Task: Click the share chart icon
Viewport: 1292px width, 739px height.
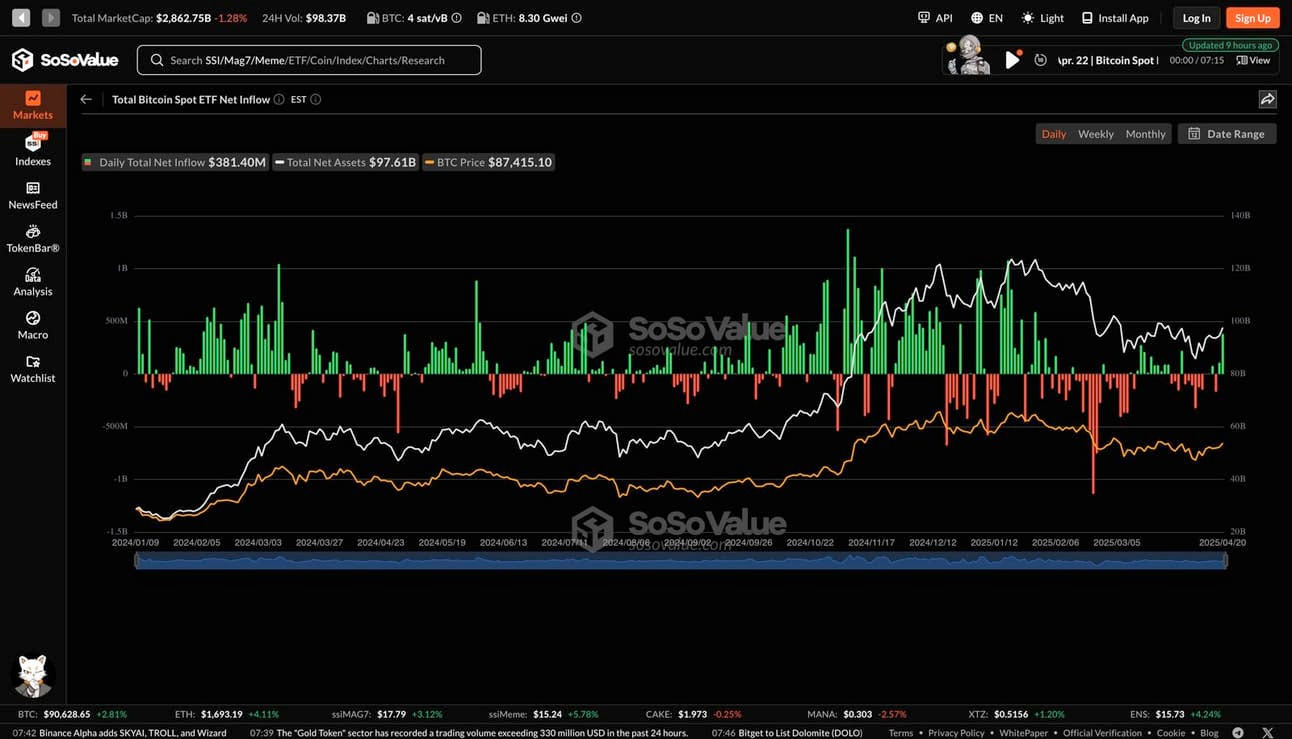Action: [1267, 98]
